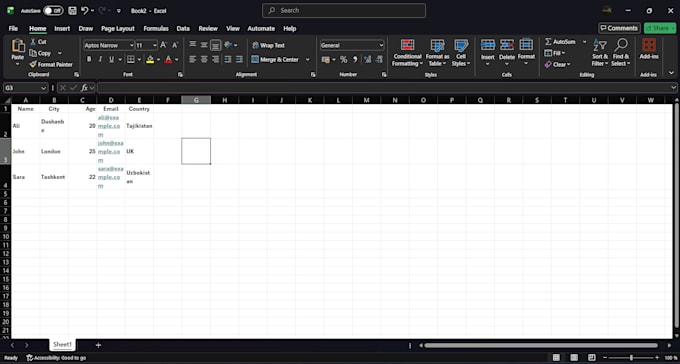Image resolution: width=680 pixels, height=364 pixels.
Task: Open the Conditional Formatting menu
Action: 407,53
